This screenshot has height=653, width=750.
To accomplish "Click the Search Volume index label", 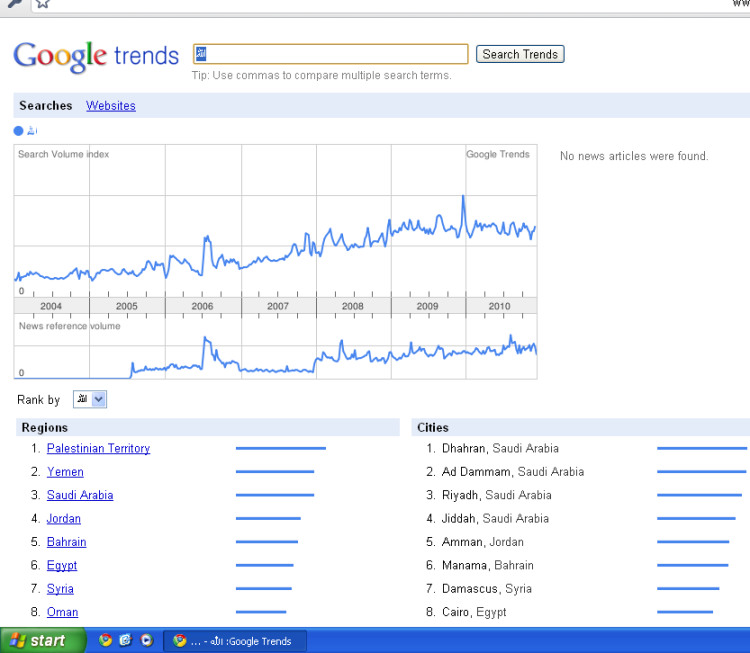I will tap(64, 154).
